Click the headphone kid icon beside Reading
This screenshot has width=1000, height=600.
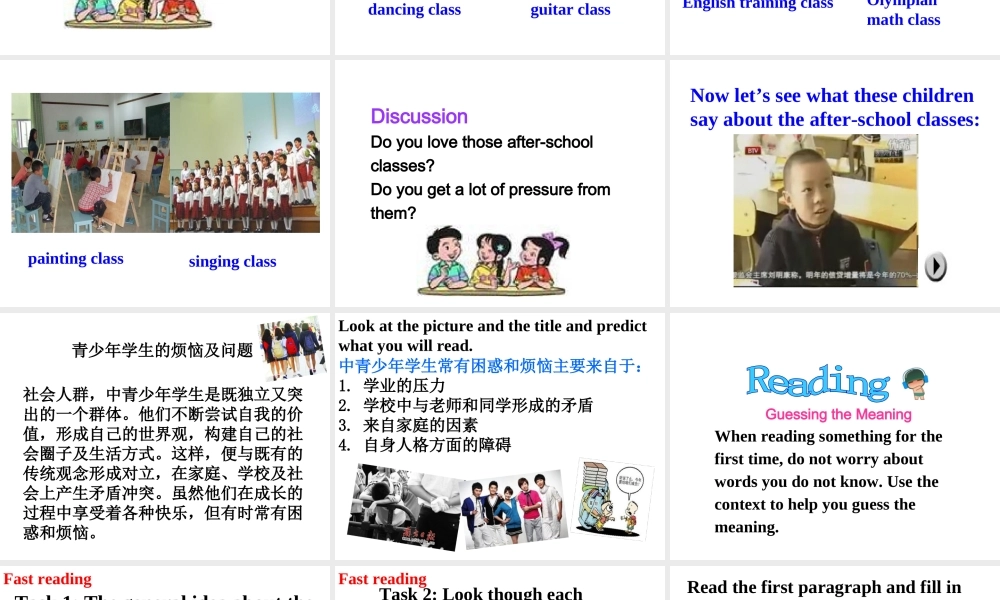915,383
